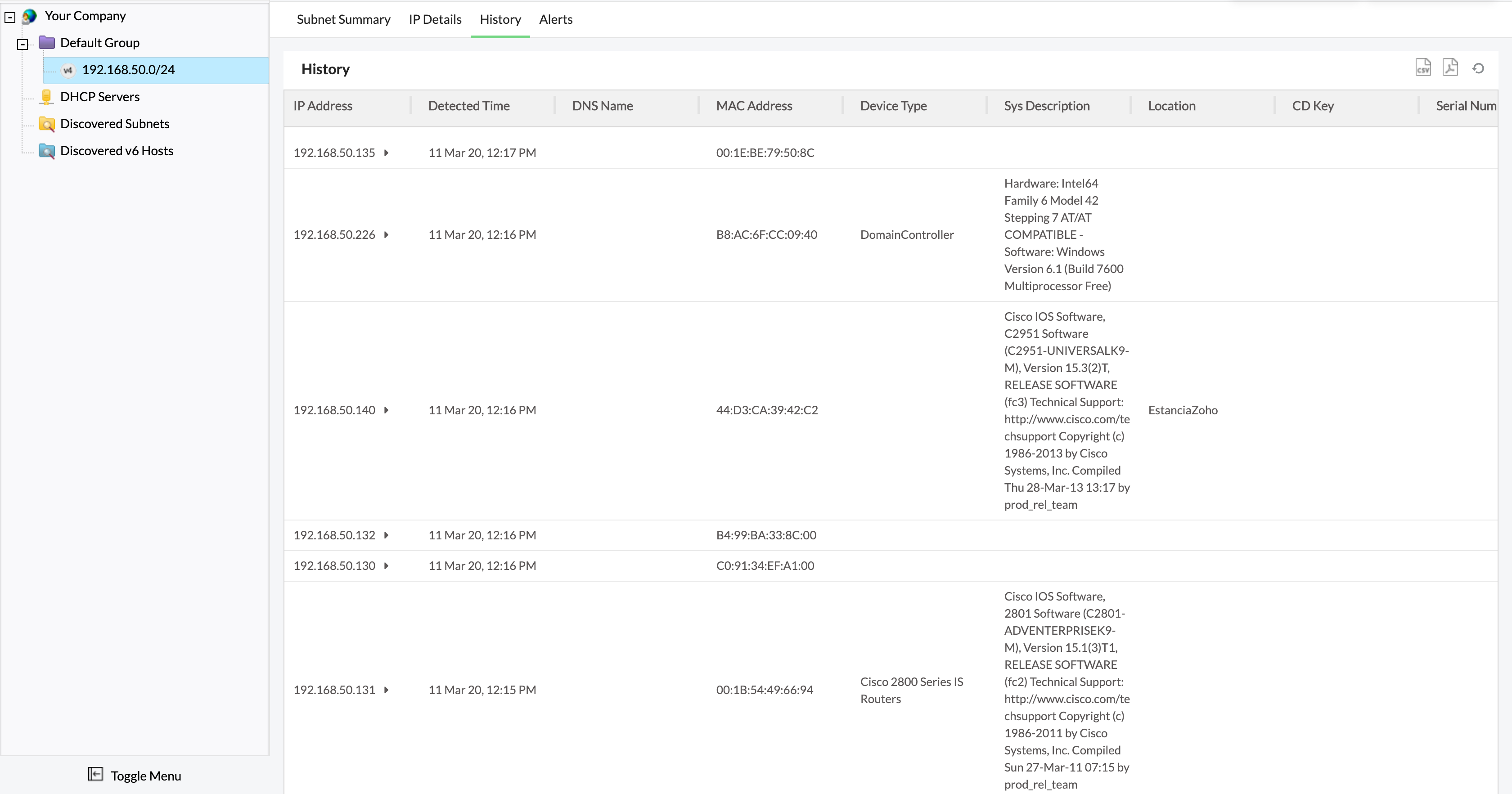Click the DHCP Servers icon

[x=46, y=97]
